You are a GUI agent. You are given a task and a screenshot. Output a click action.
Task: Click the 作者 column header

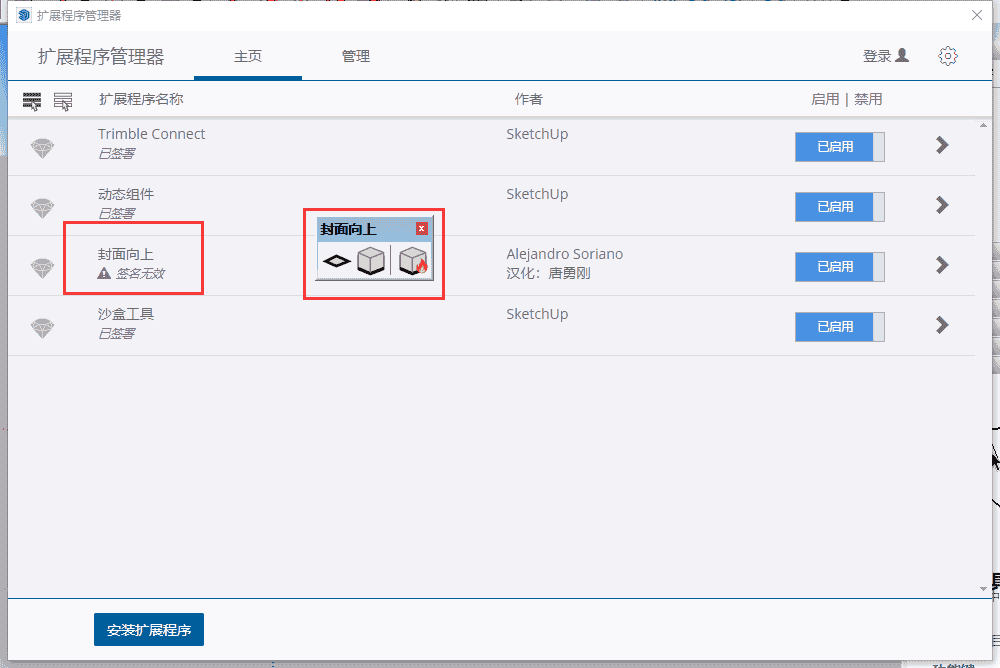click(x=528, y=99)
